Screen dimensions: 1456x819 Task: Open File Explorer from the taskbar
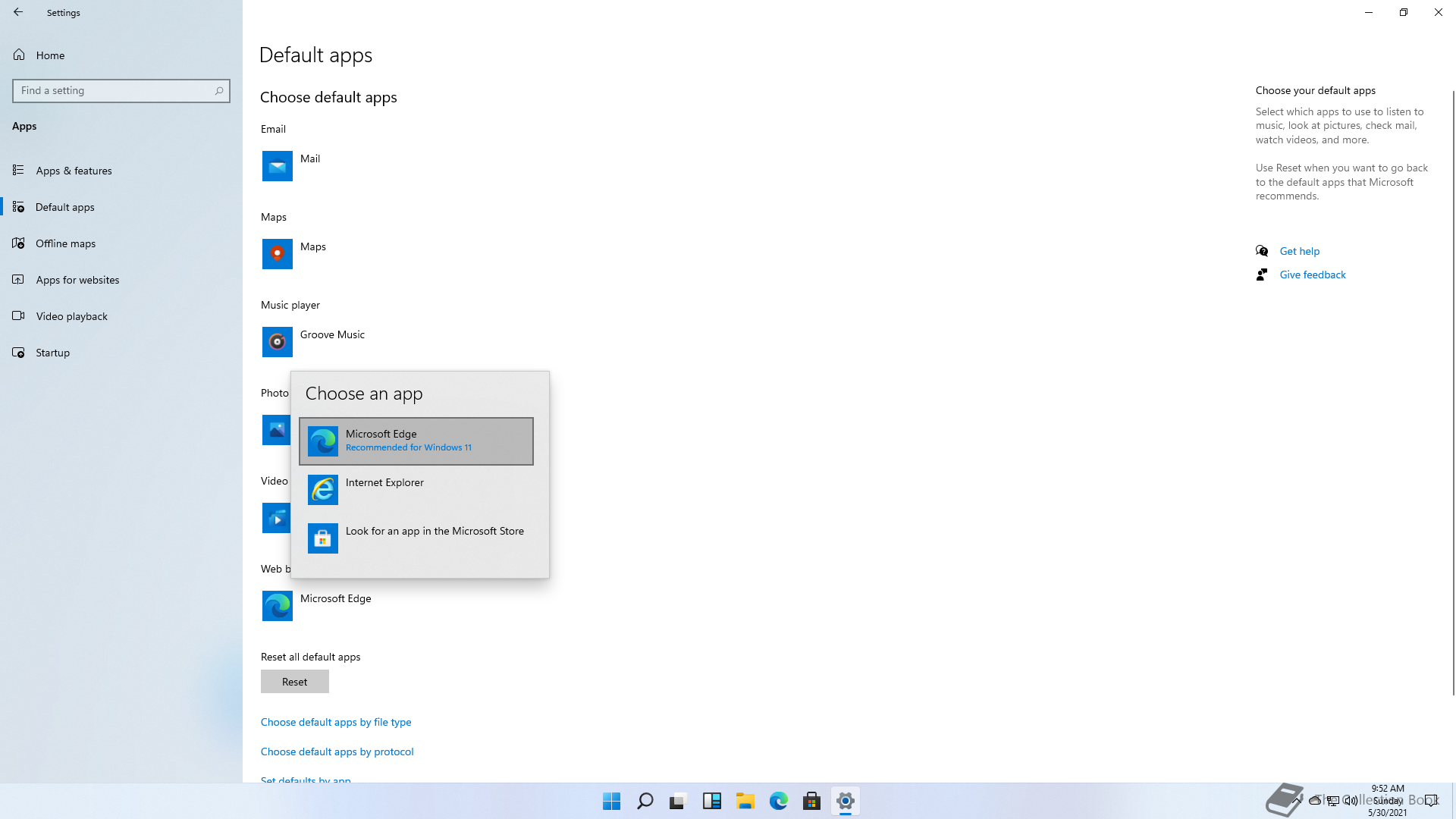coord(745,801)
